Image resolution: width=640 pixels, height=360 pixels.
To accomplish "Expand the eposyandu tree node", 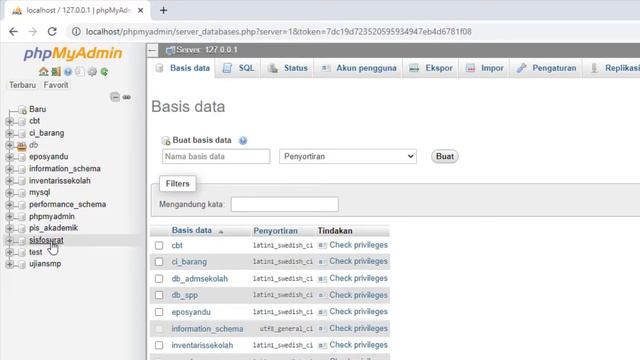I will pos(9,157).
